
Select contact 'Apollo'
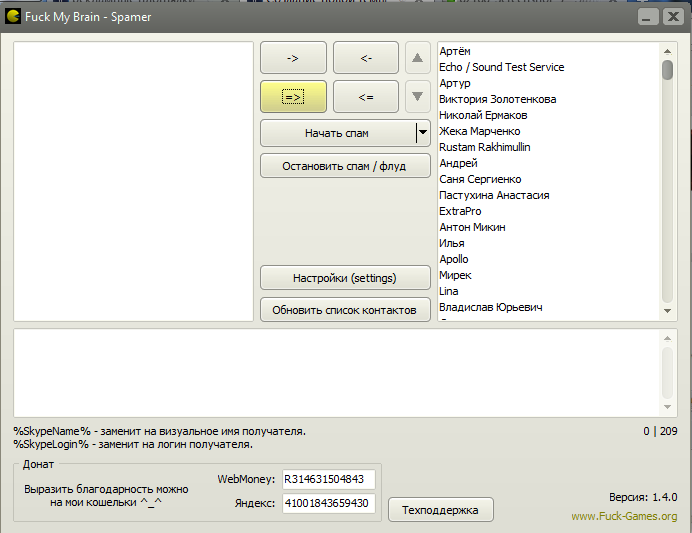tap(453, 259)
